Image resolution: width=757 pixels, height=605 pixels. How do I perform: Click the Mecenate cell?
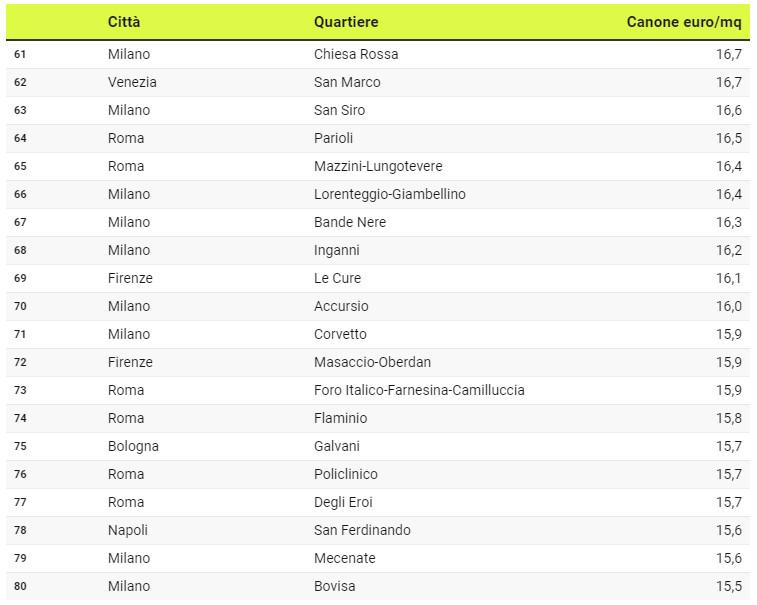(345, 558)
